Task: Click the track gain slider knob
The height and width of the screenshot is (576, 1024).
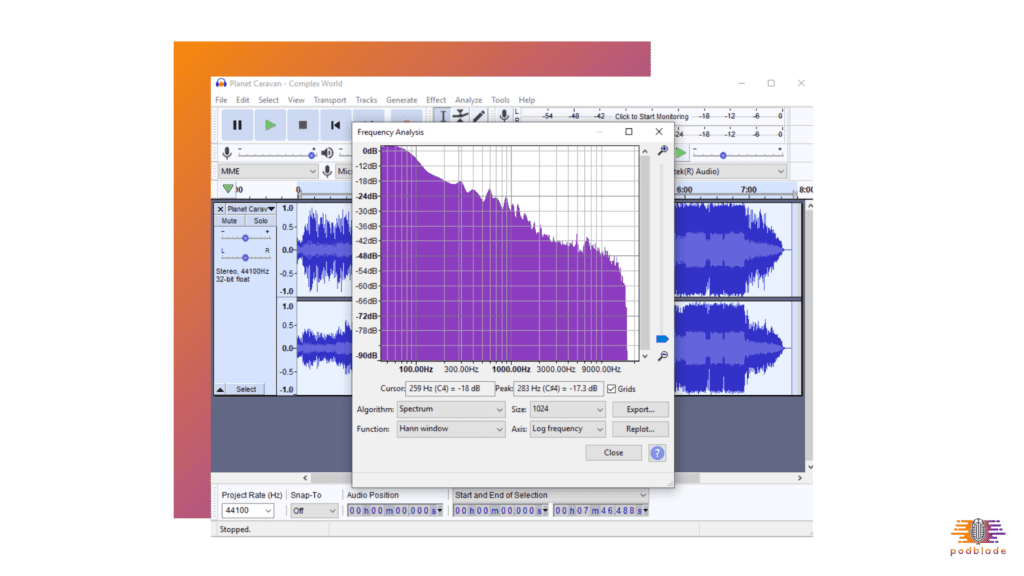Action: pos(246,238)
